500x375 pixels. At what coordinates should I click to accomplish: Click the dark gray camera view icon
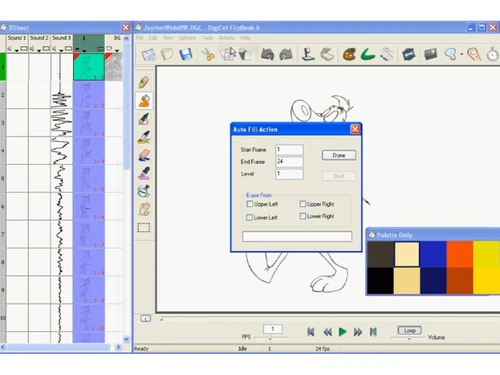(431, 54)
